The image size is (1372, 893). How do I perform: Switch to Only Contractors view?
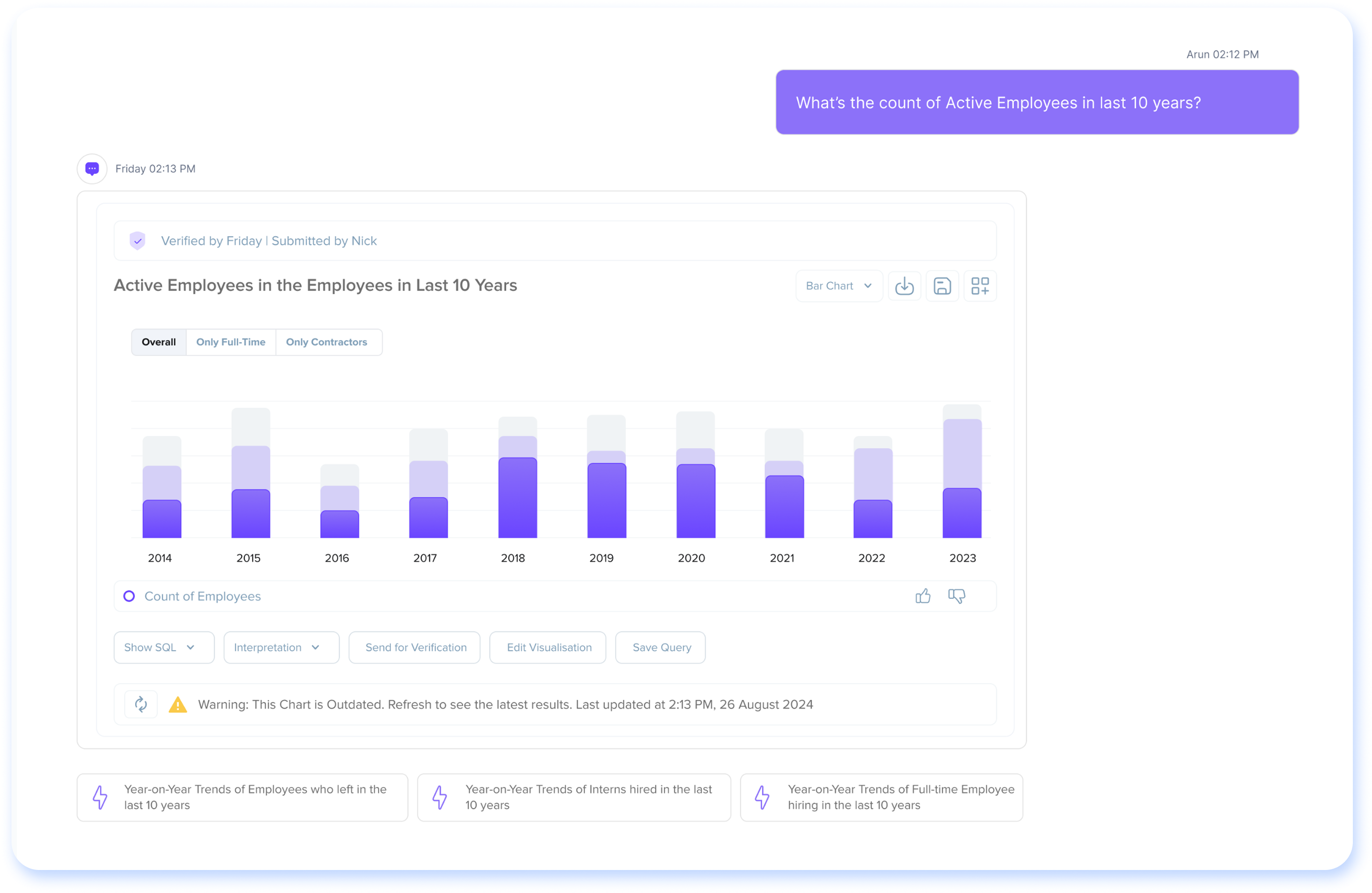[x=326, y=343]
